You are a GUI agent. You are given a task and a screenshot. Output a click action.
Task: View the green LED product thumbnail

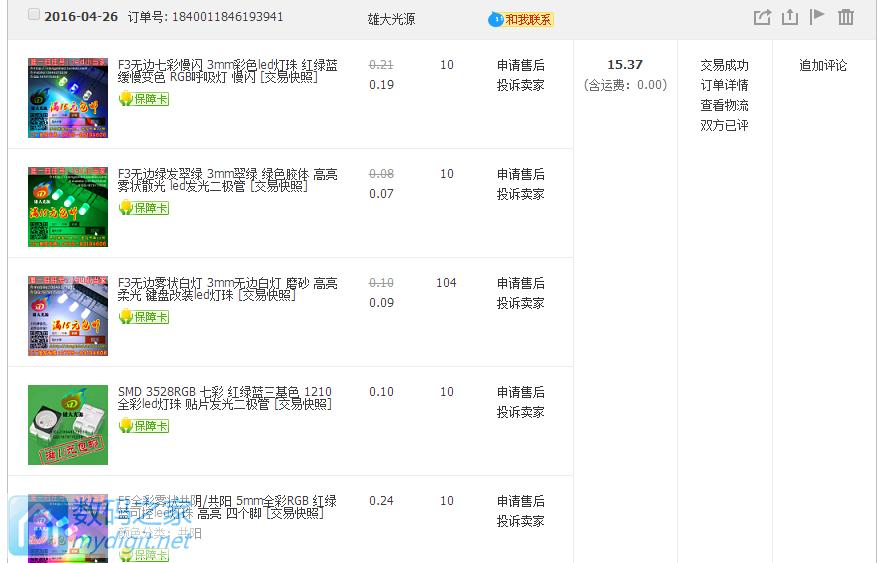tap(68, 207)
